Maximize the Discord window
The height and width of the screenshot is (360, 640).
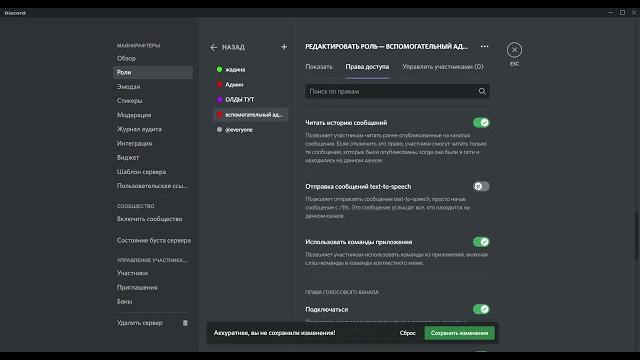(x=622, y=13)
